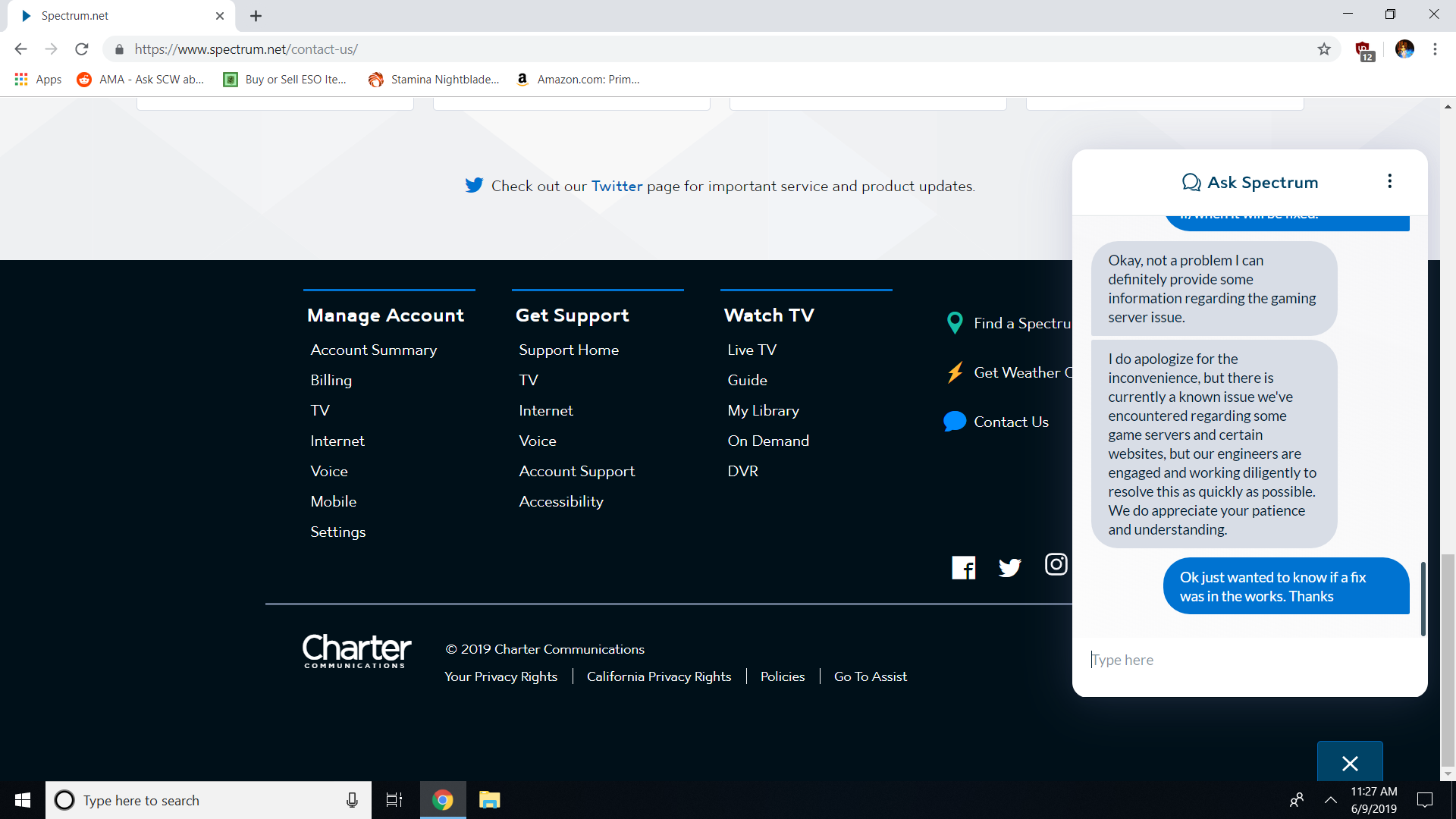Open the Policies footer link

click(x=782, y=676)
